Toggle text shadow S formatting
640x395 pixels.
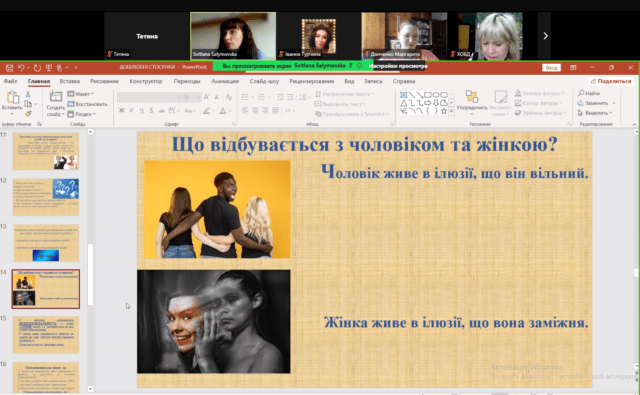151,111
